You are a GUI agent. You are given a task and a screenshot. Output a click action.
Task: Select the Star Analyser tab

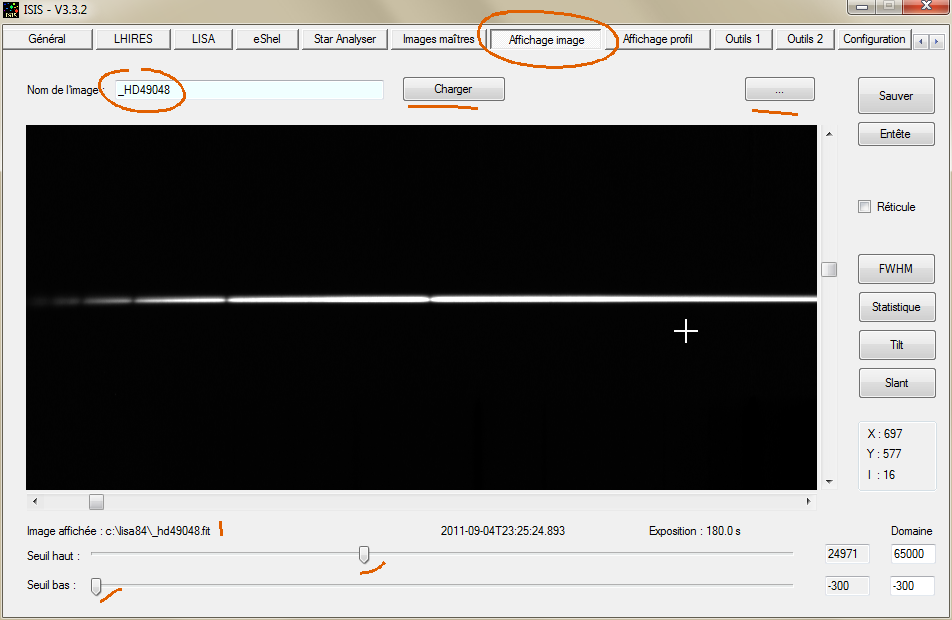coord(344,39)
